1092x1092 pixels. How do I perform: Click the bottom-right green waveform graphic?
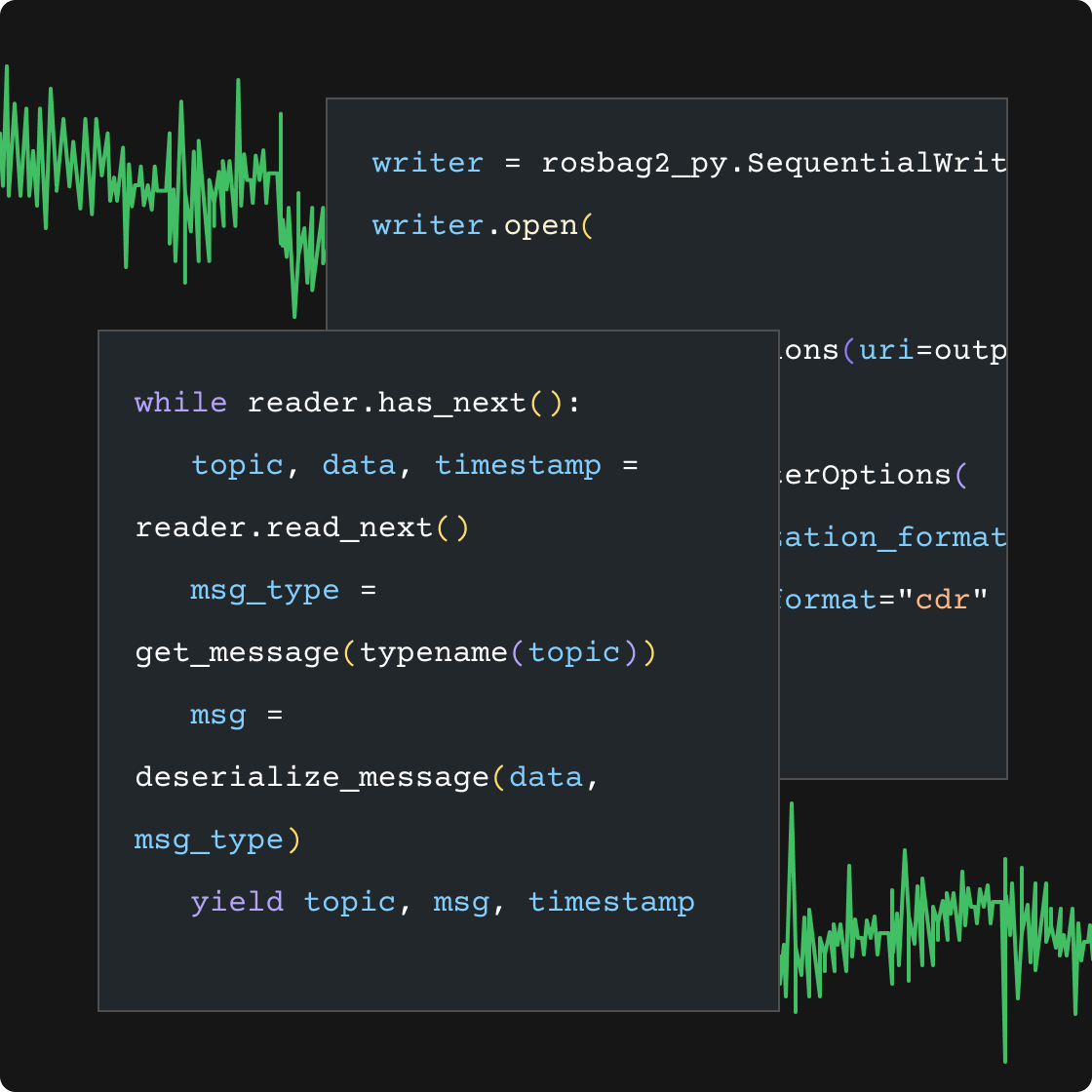click(936, 936)
